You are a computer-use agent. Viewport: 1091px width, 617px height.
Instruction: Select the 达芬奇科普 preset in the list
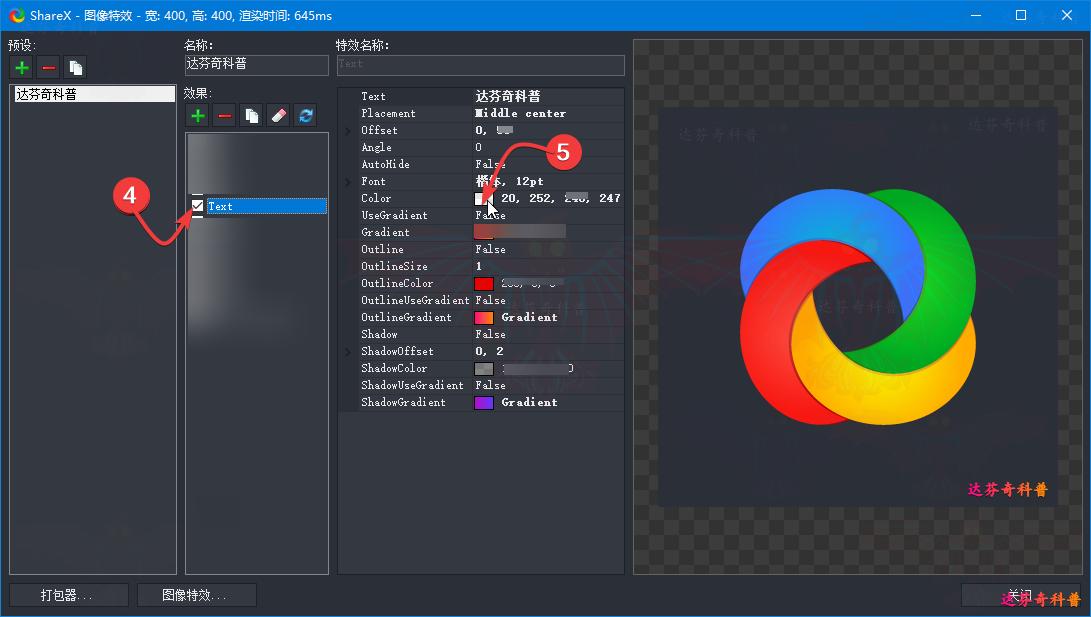[93, 94]
